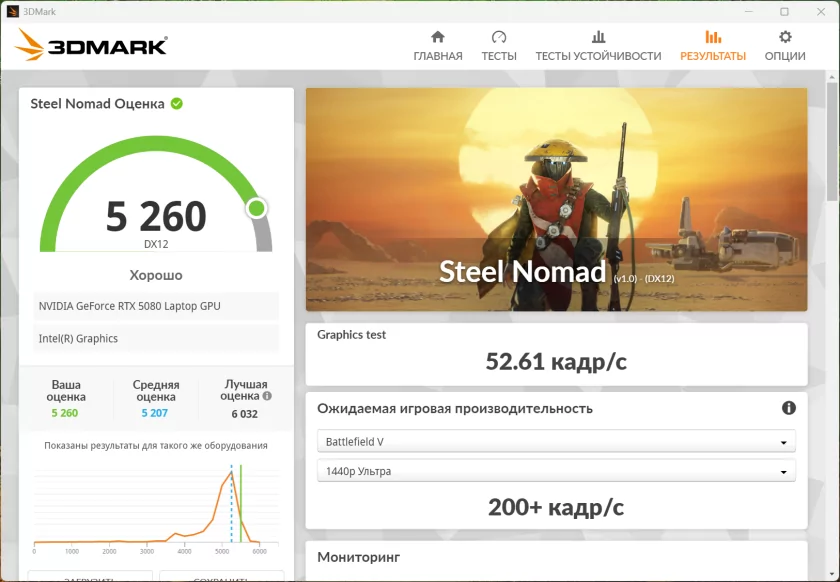Click the info icon for expected game performance
840x582 pixels.
(x=788, y=408)
